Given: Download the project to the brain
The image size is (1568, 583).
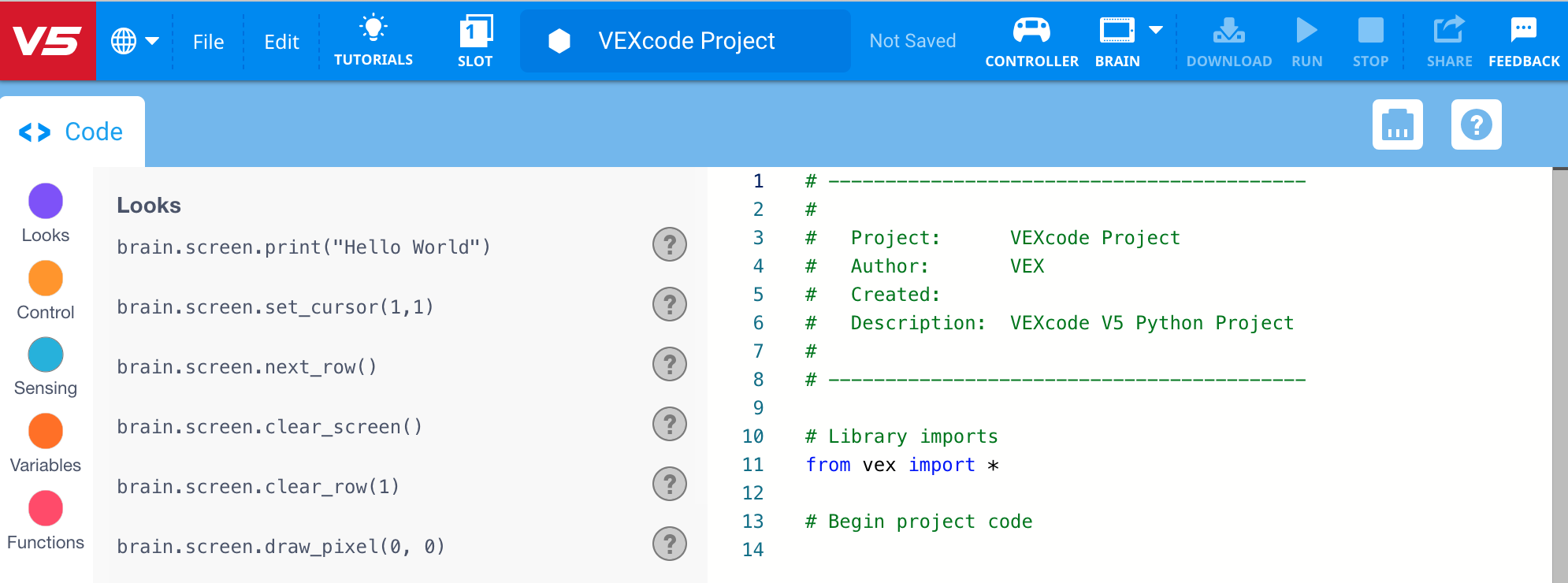Looking at the screenshot, I should [1228, 41].
